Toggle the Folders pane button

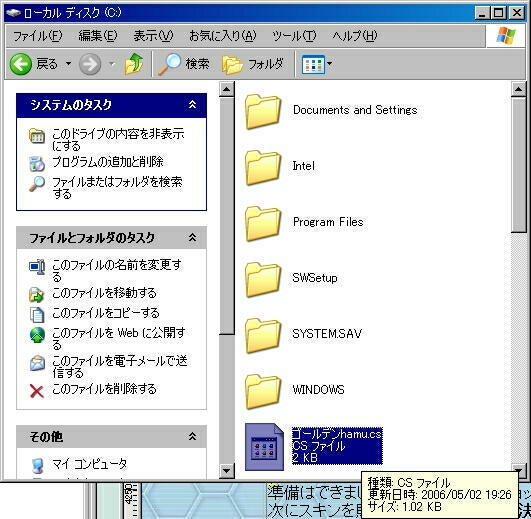coord(253,64)
